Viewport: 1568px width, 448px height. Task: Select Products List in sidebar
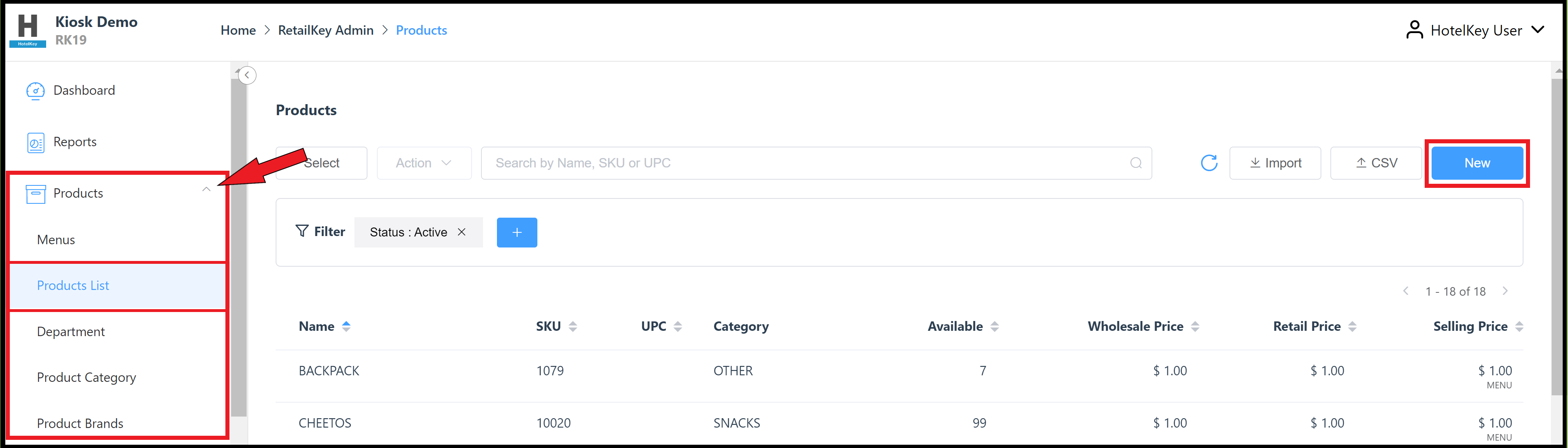73,285
